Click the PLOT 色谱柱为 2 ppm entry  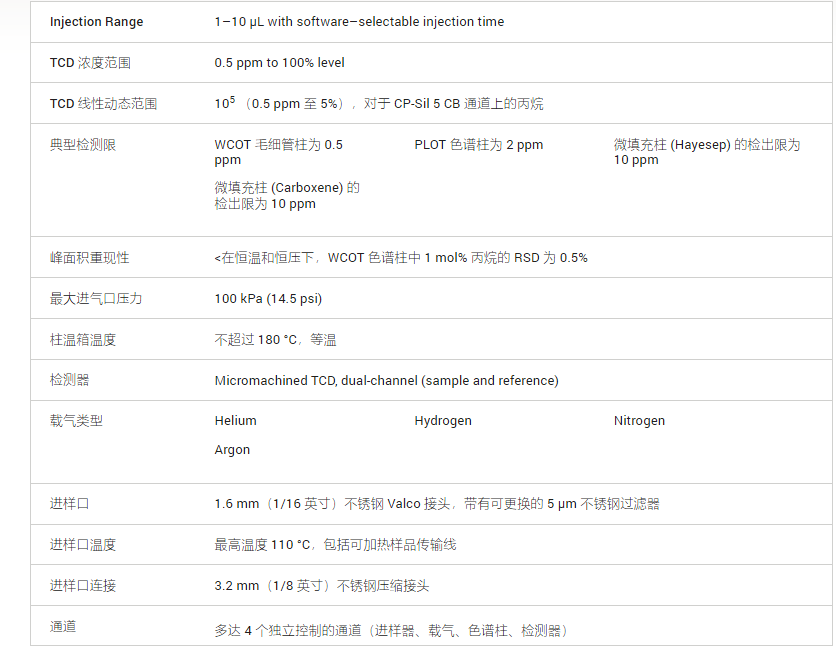[x=479, y=145]
